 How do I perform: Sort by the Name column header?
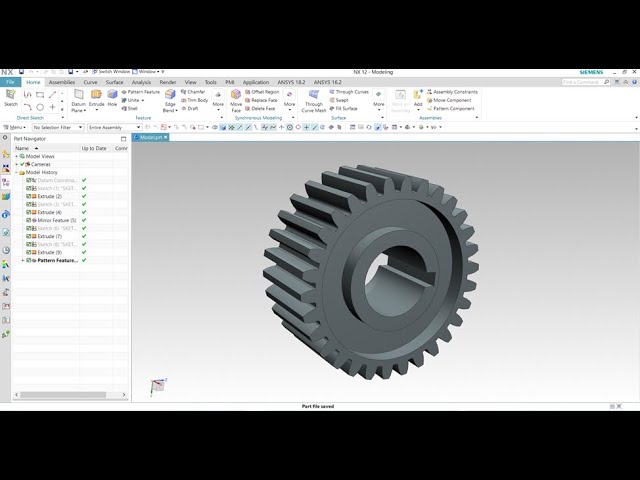tap(47, 148)
